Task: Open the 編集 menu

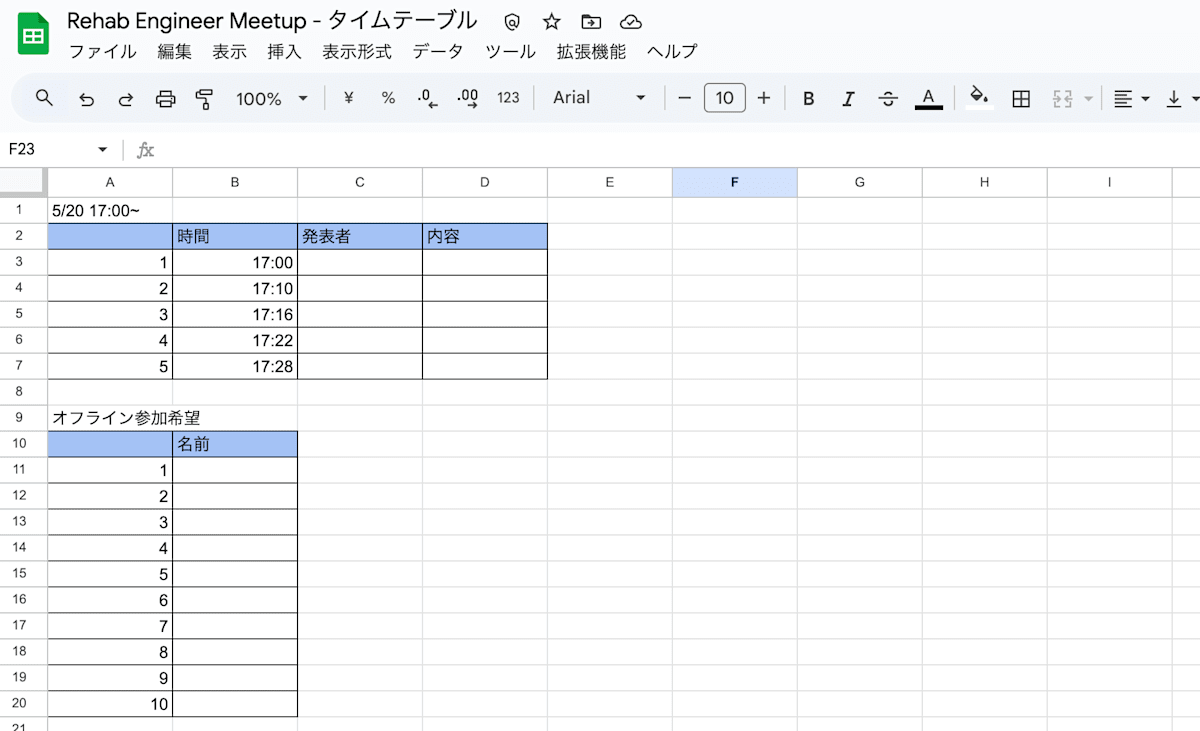Action: coord(175,52)
